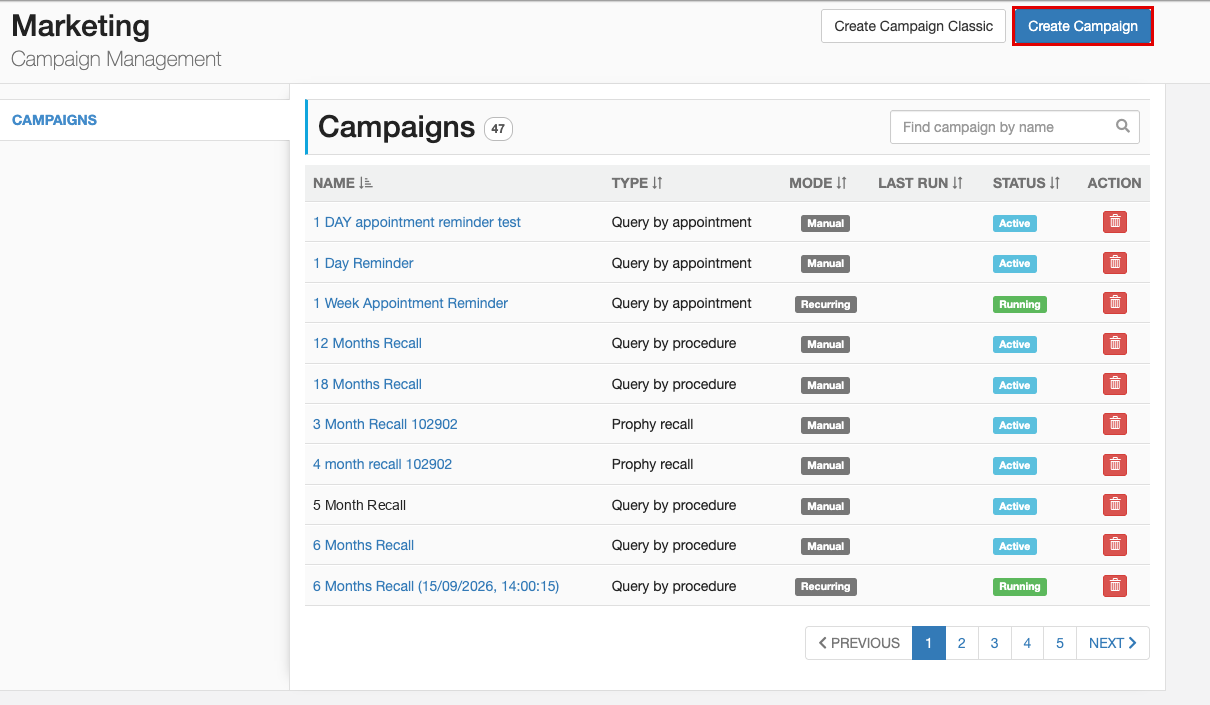Sort campaigns by Last Run column
This screenshot has width=1210, height=705.
(920, 183)
